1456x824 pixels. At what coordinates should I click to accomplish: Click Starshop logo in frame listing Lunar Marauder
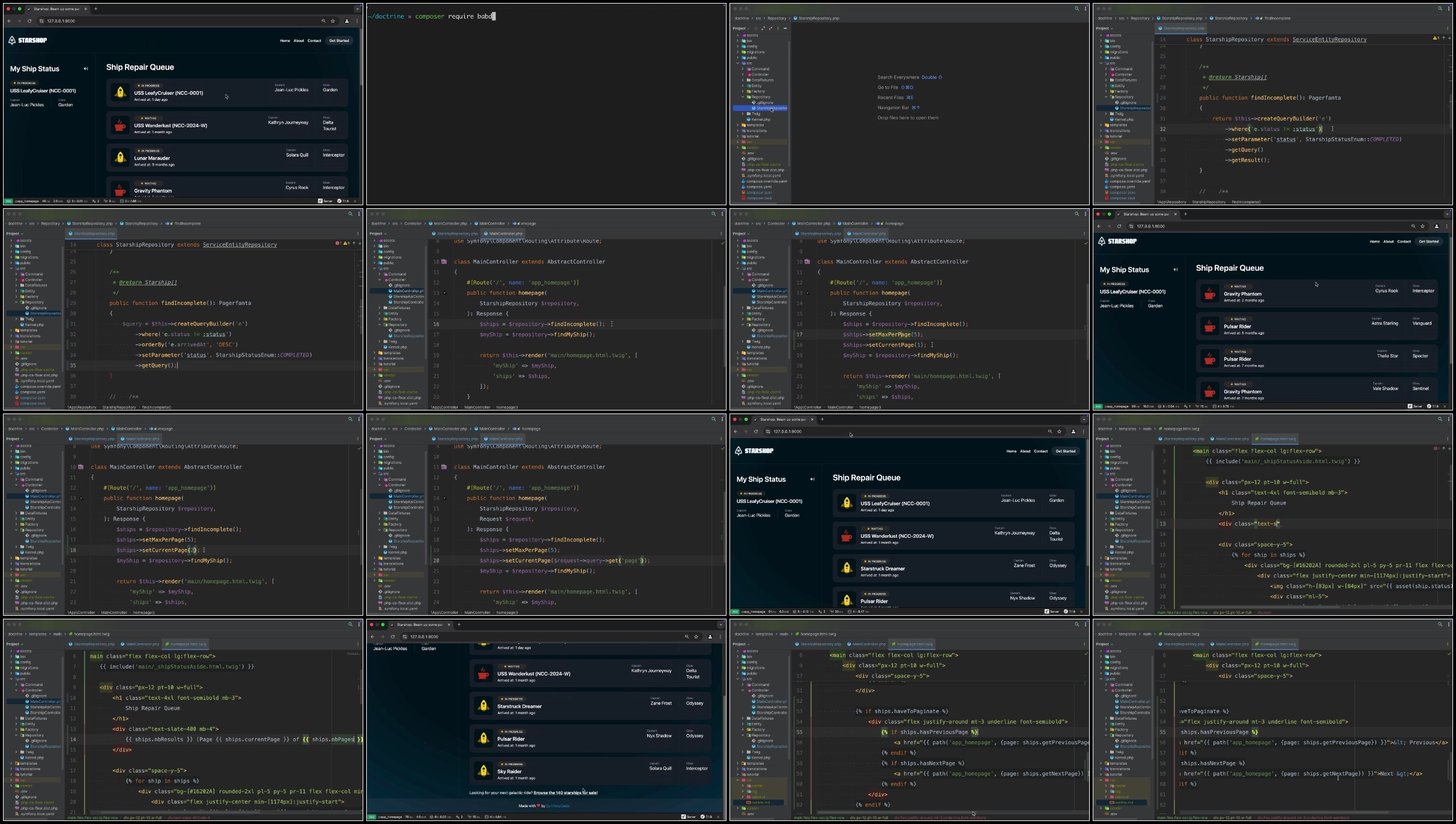pos(28,40)
